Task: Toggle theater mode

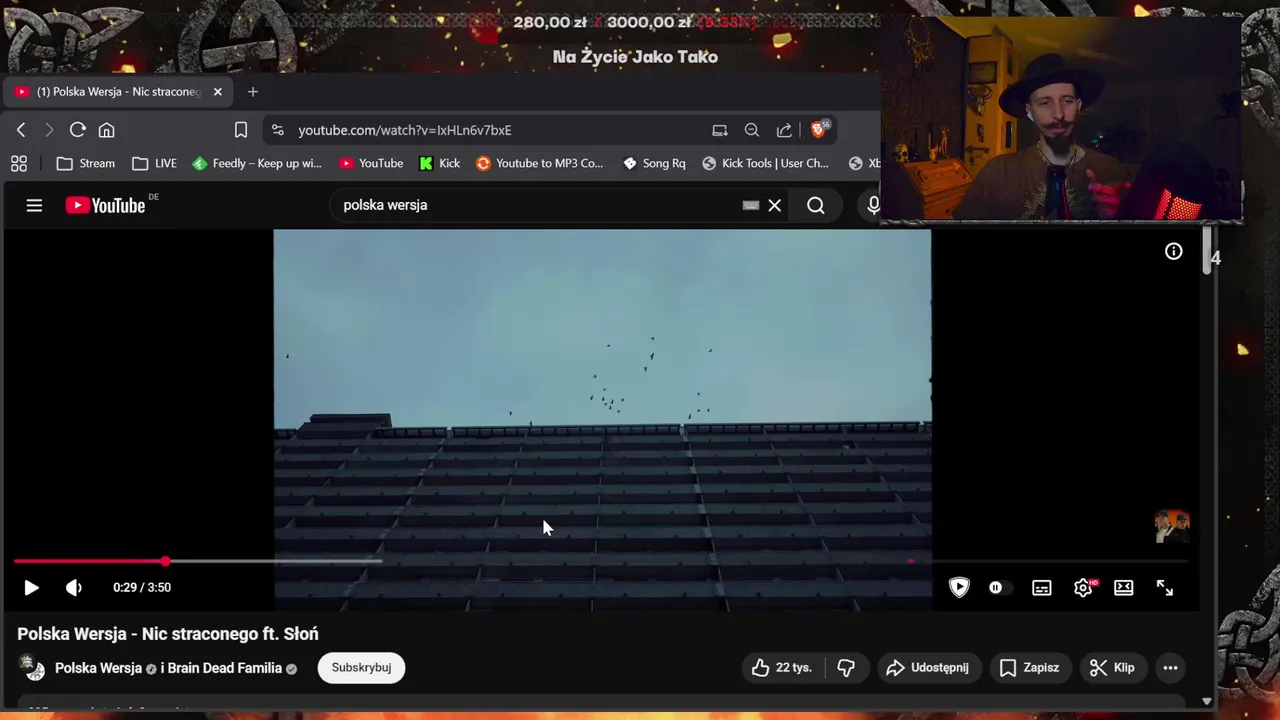Action: coord(1124,588)
